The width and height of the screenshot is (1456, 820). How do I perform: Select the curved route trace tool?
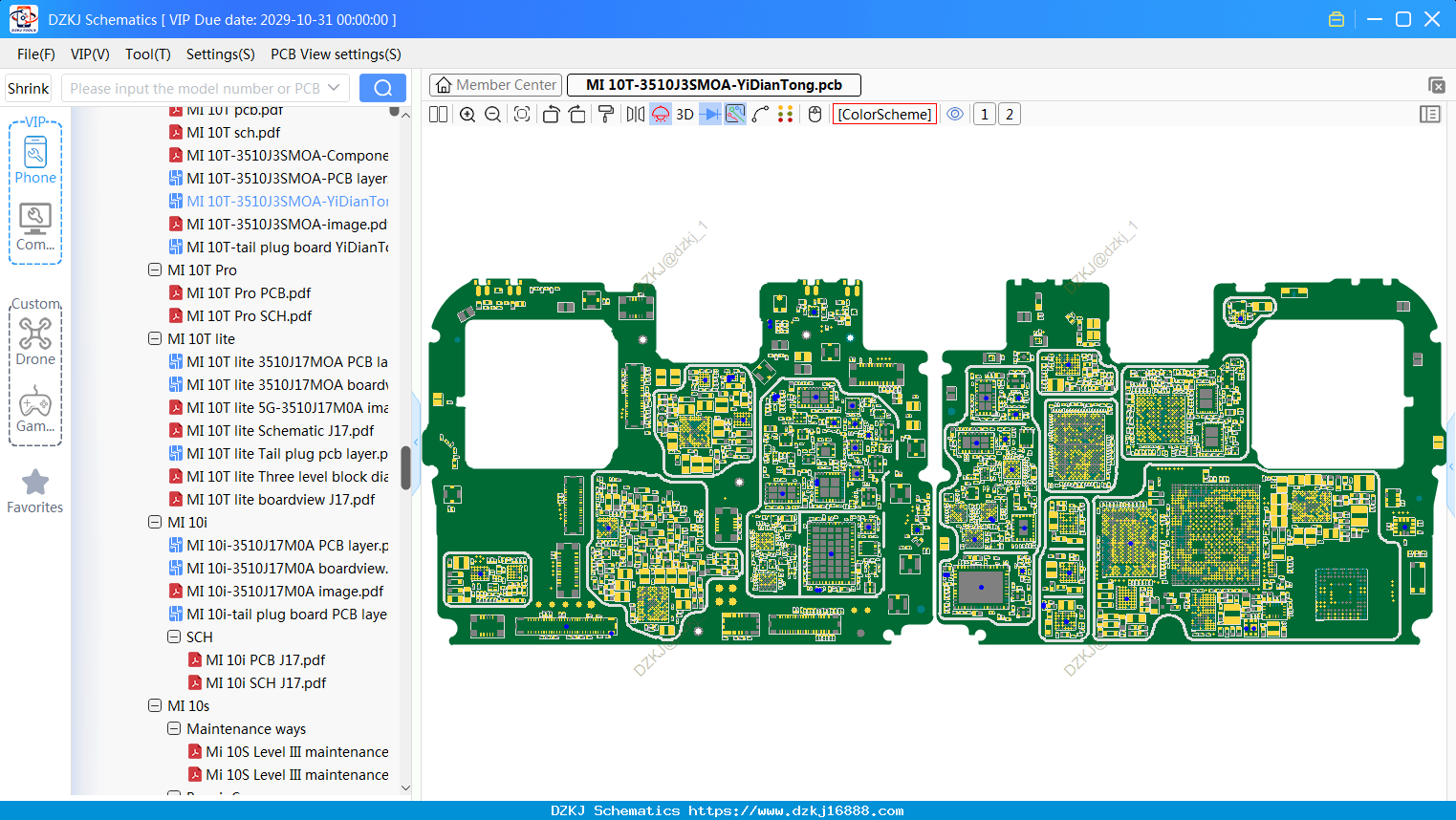(761, 115)
